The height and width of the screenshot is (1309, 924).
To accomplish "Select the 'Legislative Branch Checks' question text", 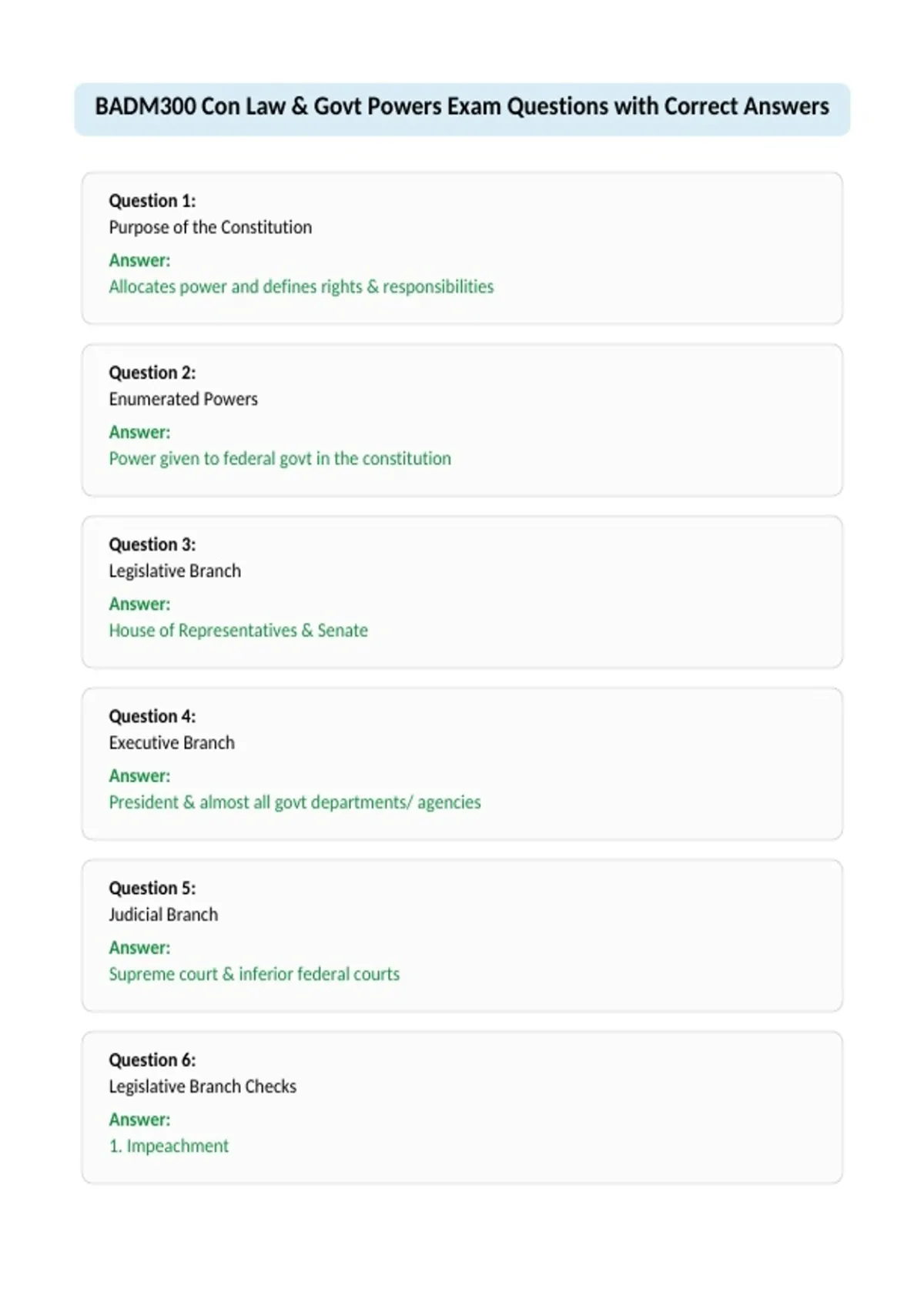I will [x=203, y=1086].
